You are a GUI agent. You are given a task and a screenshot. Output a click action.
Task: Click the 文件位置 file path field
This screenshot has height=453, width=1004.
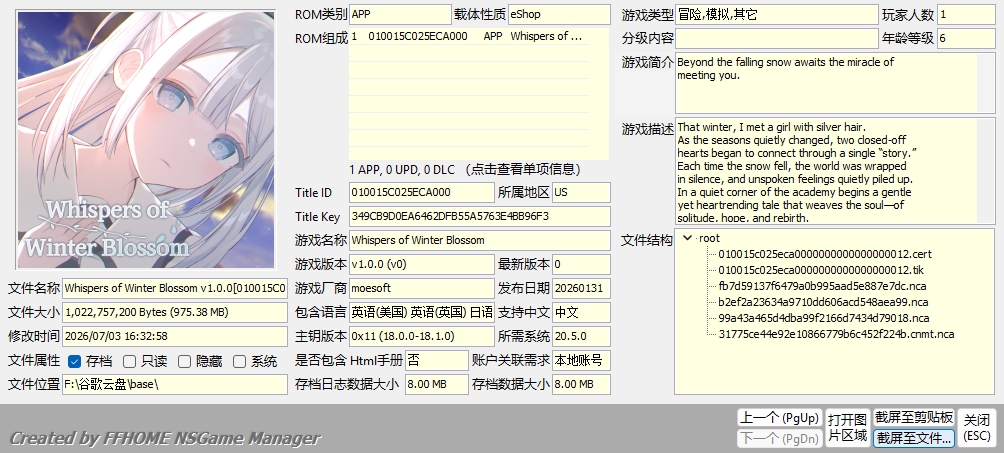(x=175, y=384)
